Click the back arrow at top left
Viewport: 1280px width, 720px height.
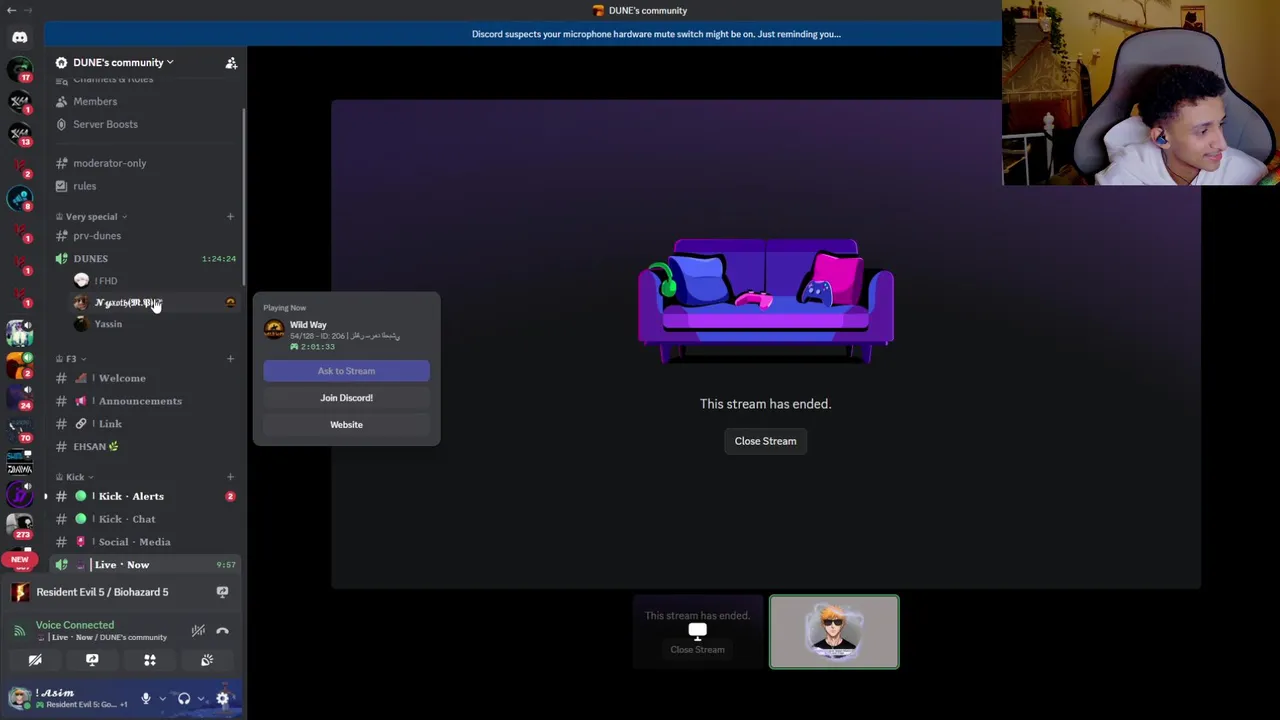(11, 10)
